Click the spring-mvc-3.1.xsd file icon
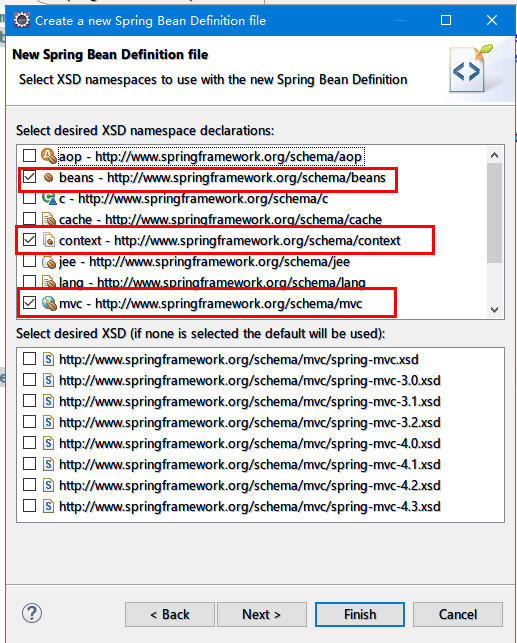The width and height of the screenshot is (517, 643). [x=48, y=401]
